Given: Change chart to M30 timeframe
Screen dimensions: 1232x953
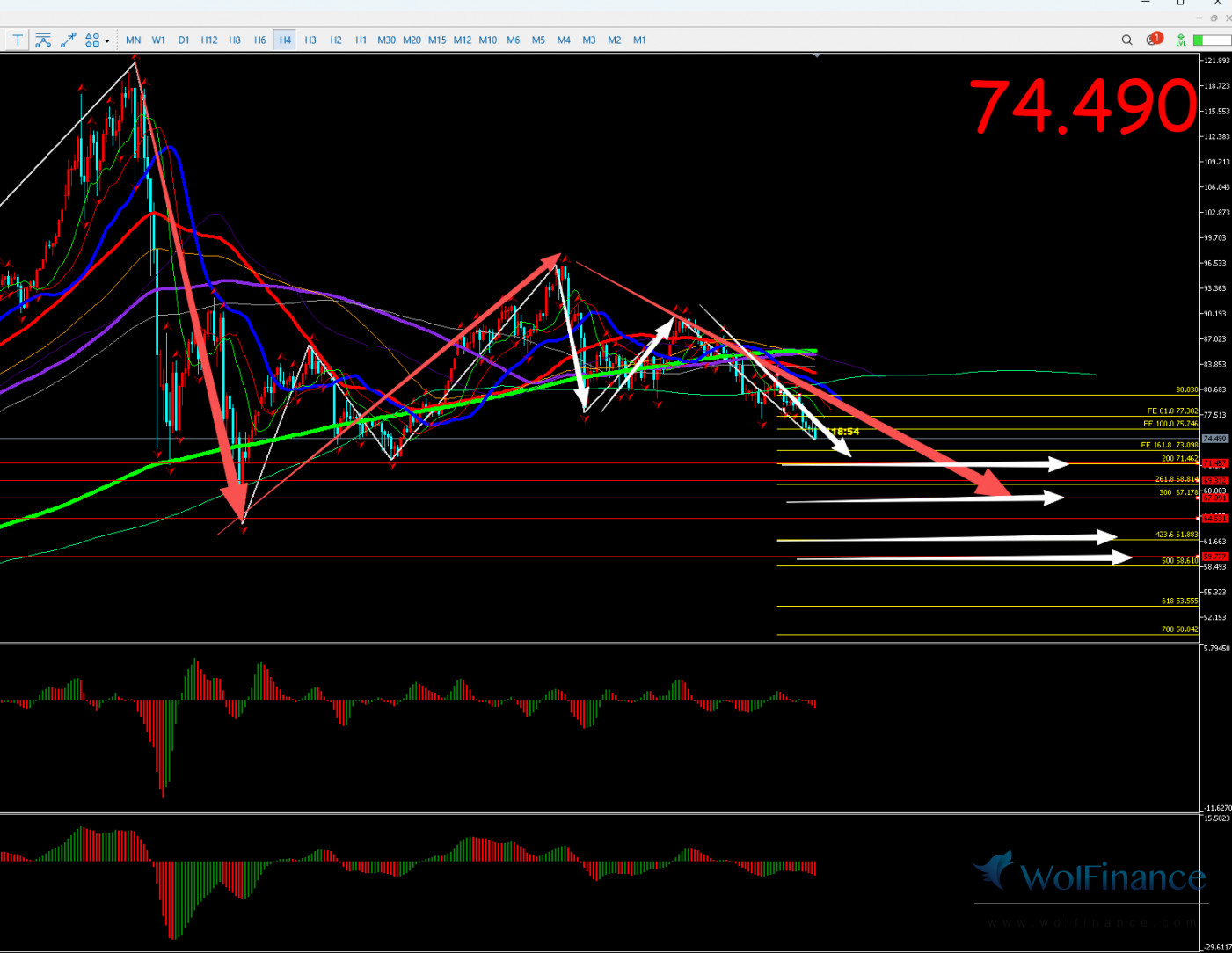Looking at the screenshot, I should (x=386, y=40).
